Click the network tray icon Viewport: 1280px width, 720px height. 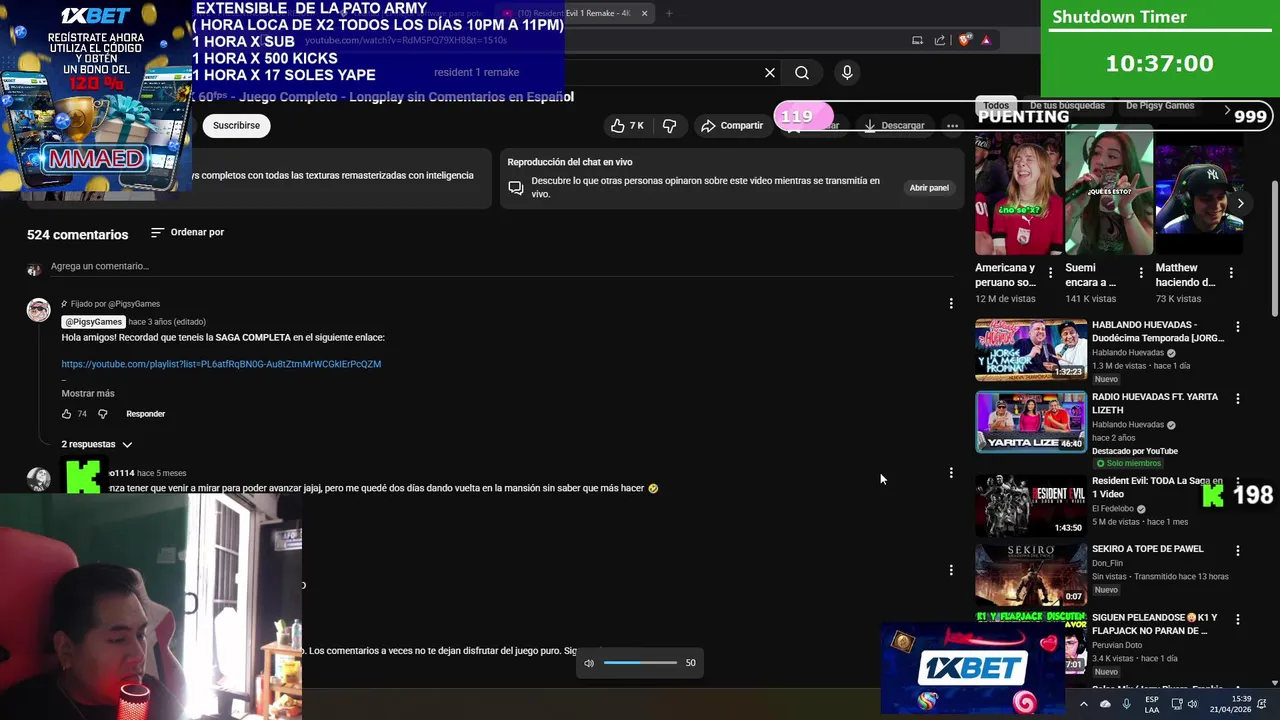(1175, 704)
